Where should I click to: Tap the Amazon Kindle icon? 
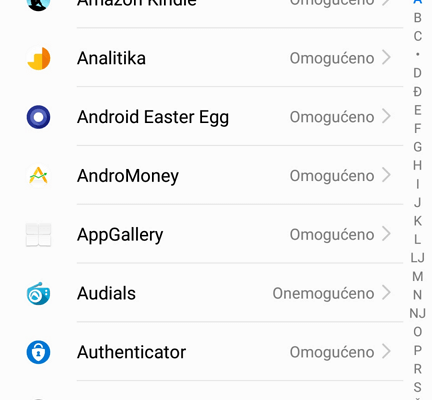tap(38, 4)
